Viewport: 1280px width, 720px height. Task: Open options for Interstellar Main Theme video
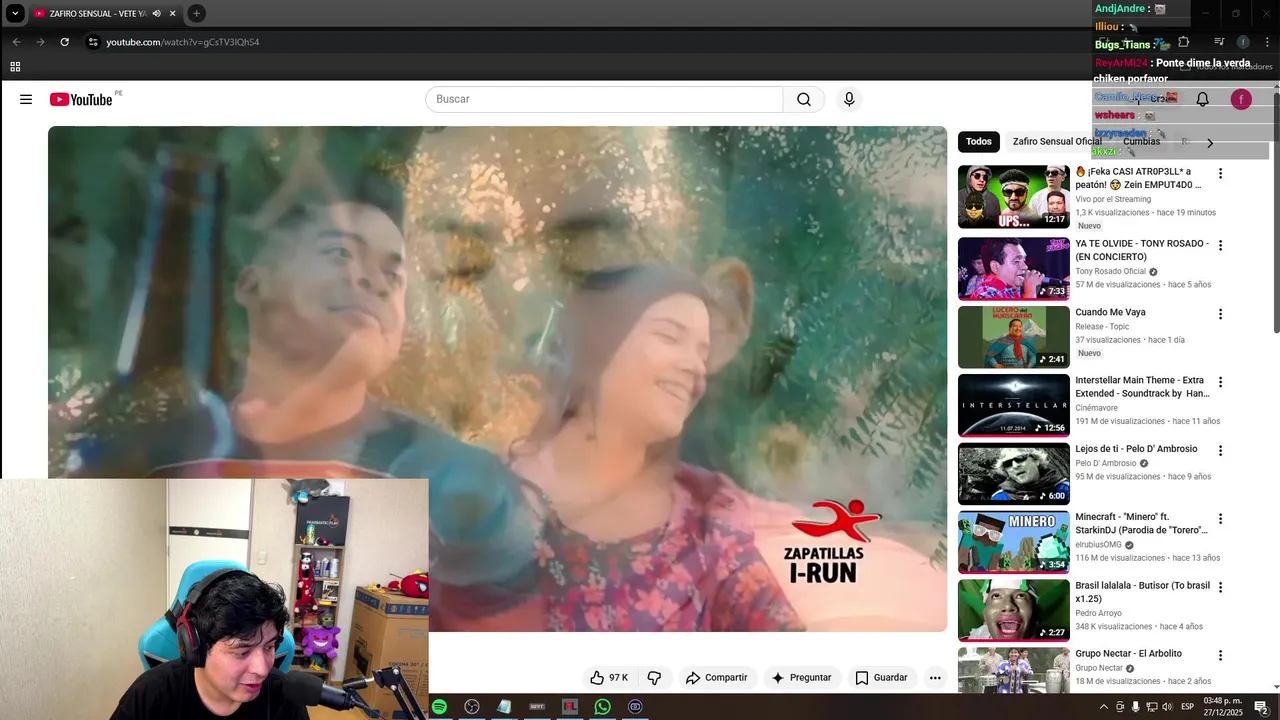coord(1220,382)
